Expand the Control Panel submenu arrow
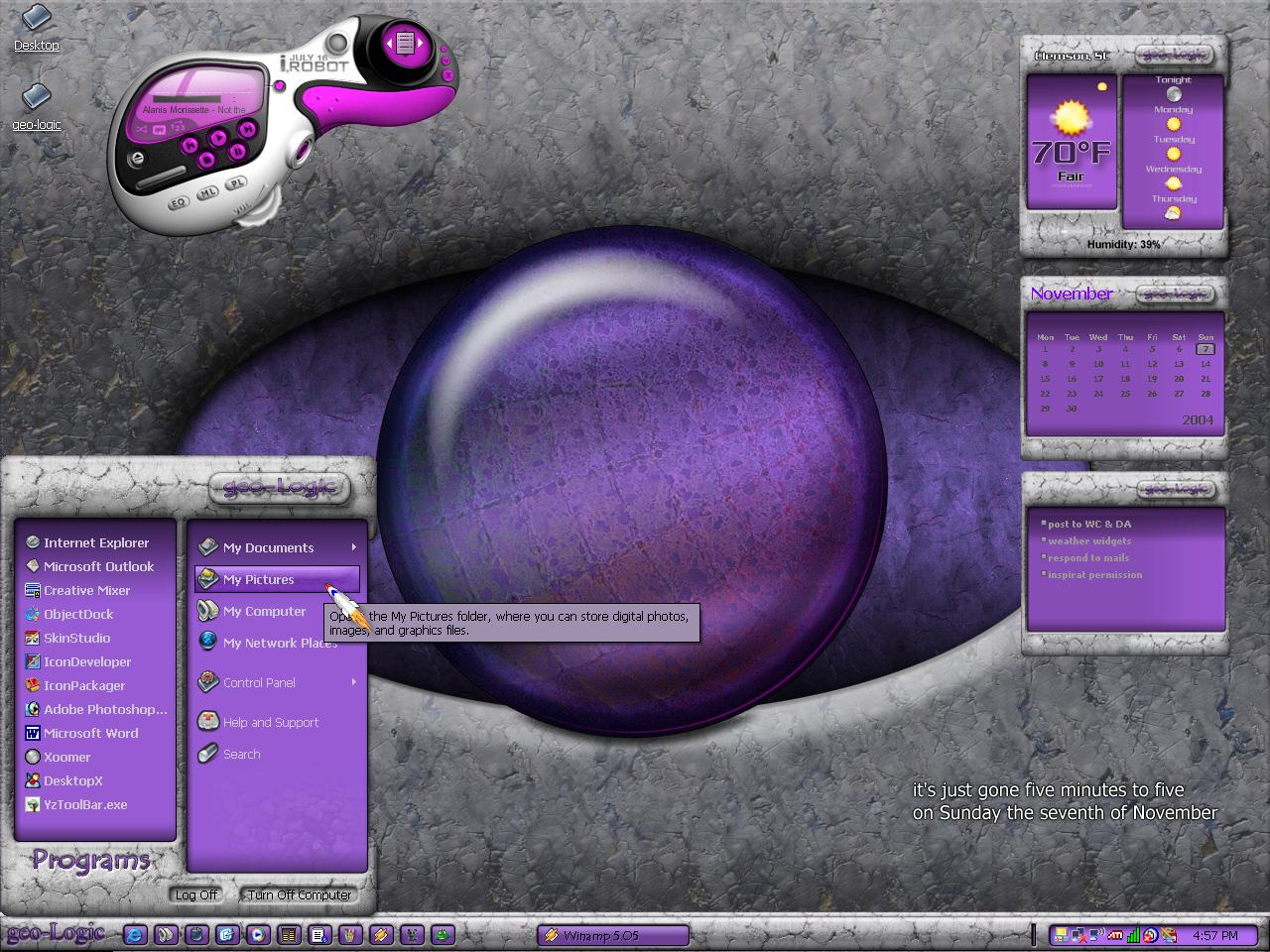This screenshot has height=952, width=1270. click(353, 682)
